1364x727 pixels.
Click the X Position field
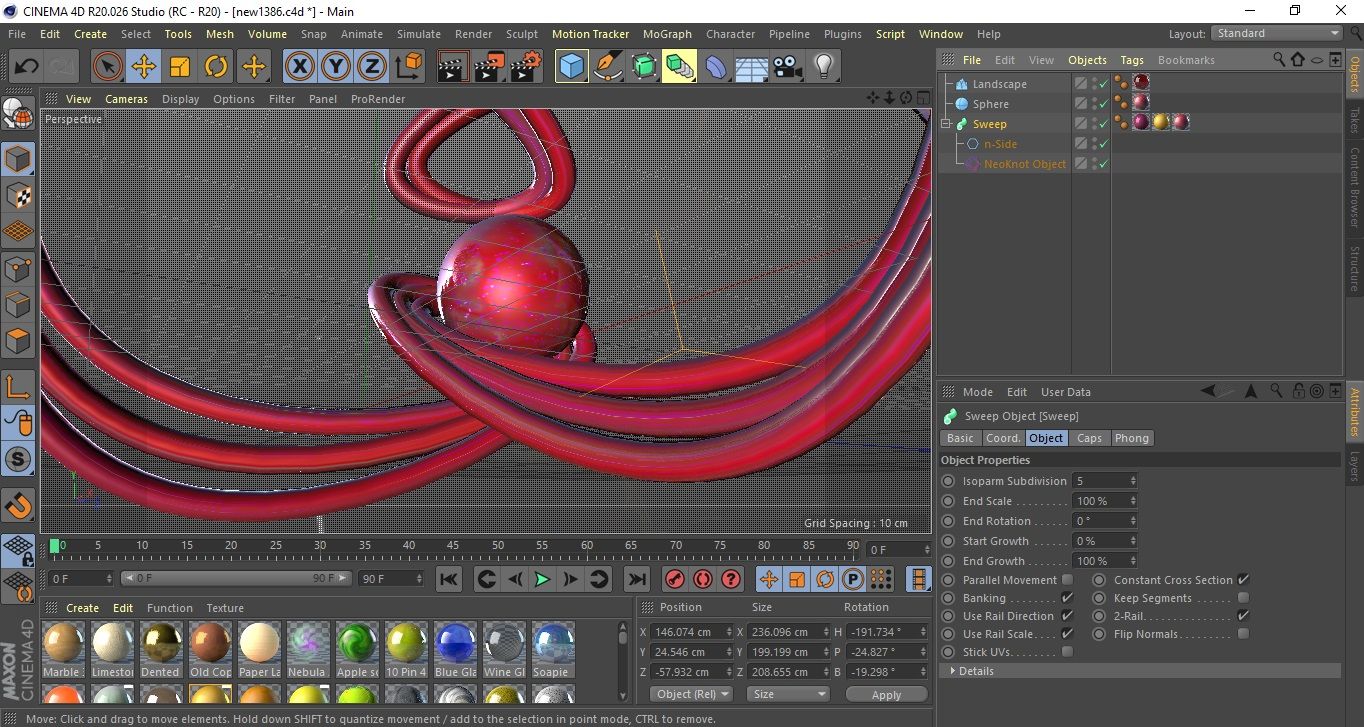(690, 632)
